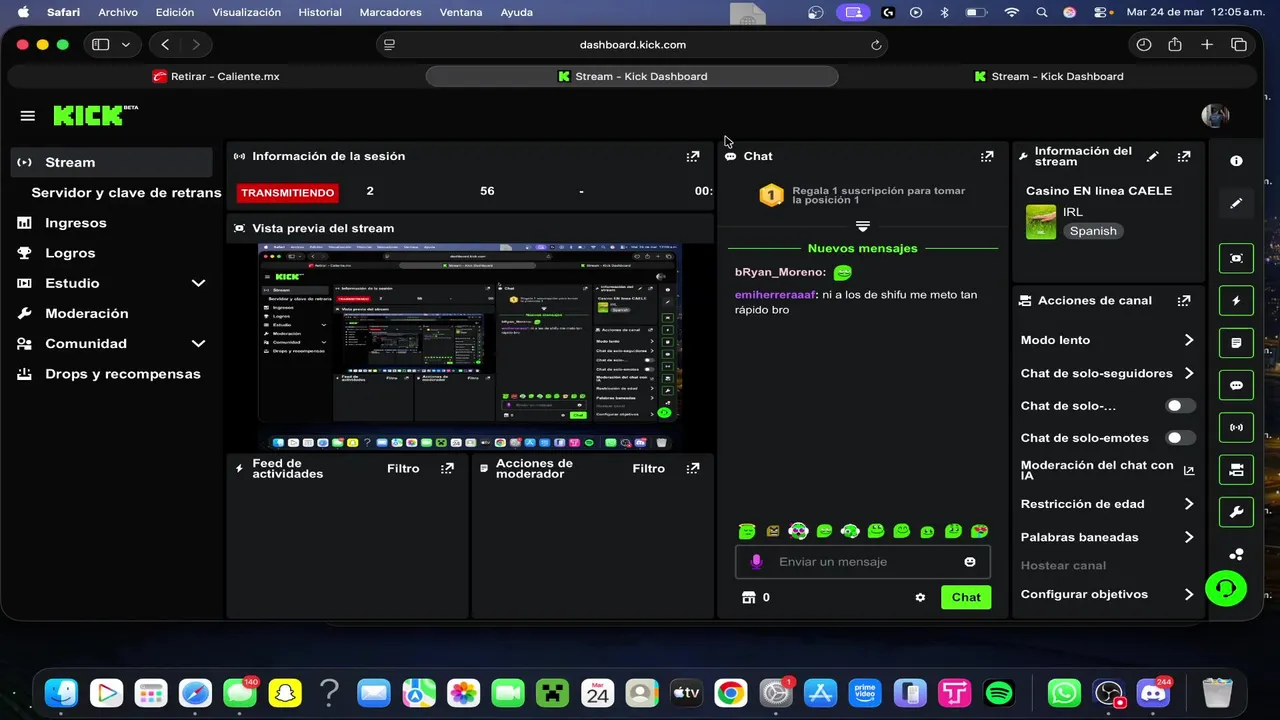Pop out the Acciones de canal panel

click(1184, 300)
